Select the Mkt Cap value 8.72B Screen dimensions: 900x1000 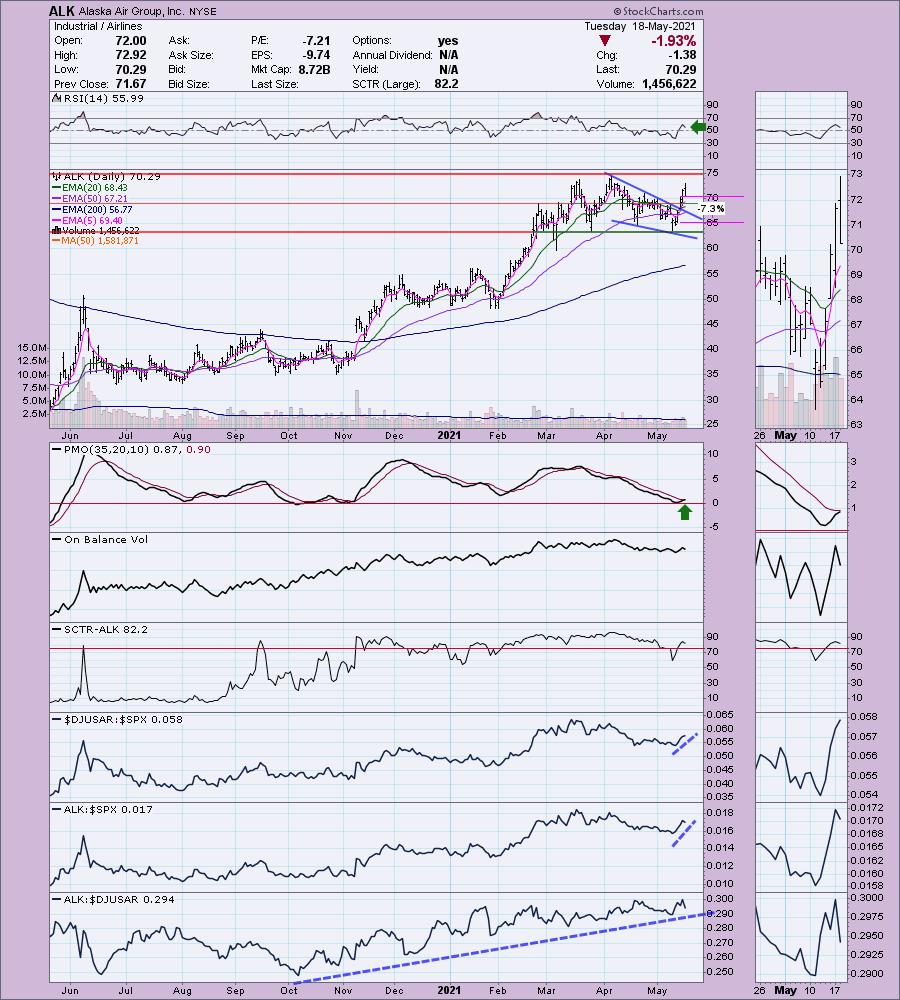click(314, 70)
